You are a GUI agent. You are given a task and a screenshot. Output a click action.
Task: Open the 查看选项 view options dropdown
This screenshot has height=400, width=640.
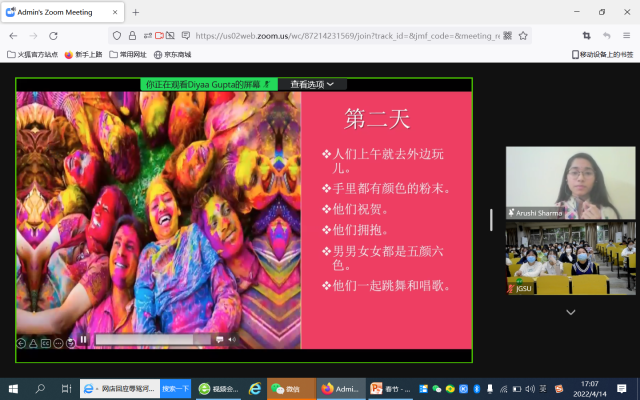311,85
